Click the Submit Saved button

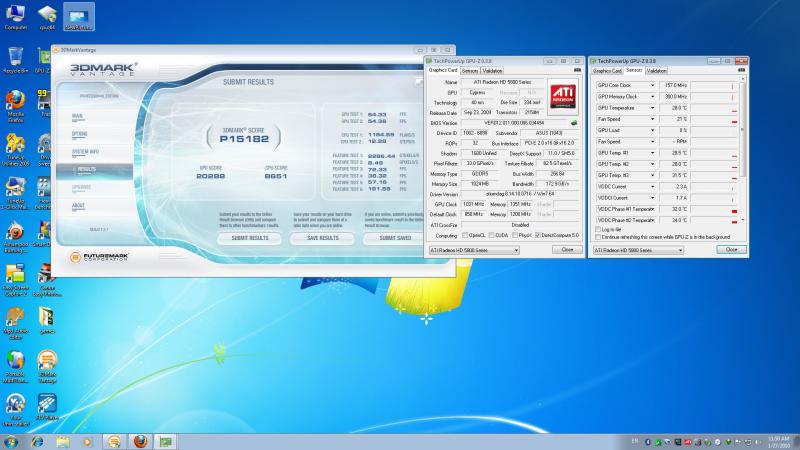coord(394,238)
